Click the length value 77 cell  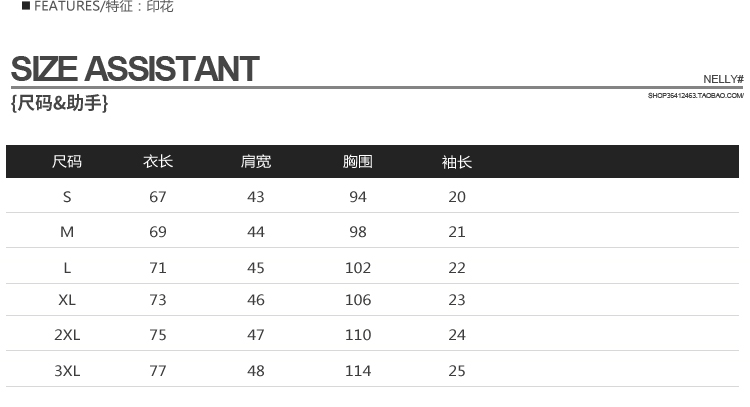point(158,371)
